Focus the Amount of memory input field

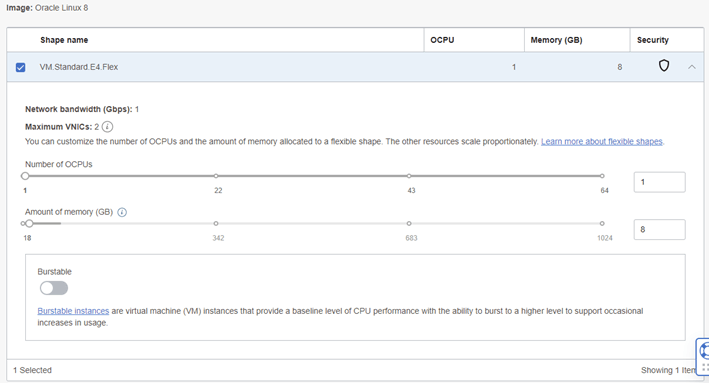pos(659,230)
